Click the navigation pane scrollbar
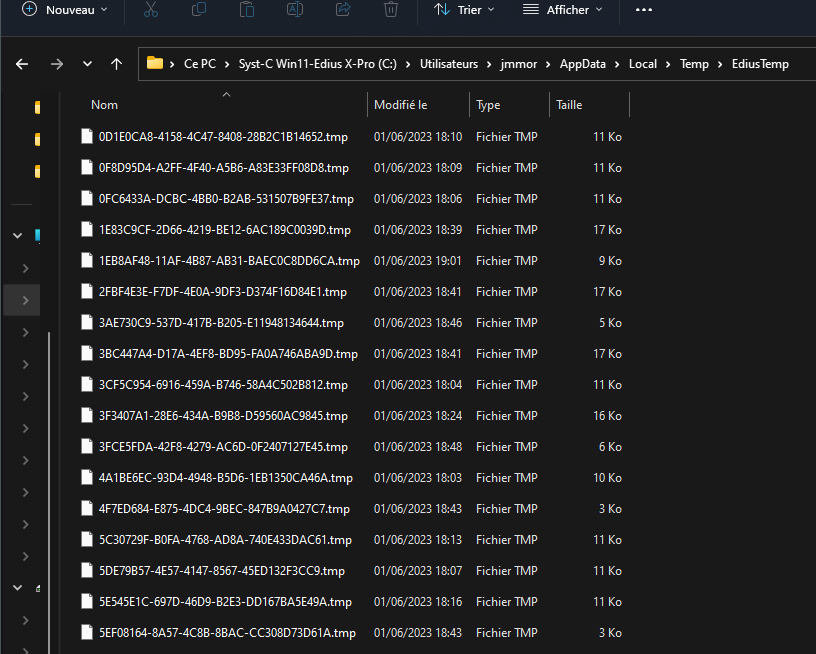 49,492
